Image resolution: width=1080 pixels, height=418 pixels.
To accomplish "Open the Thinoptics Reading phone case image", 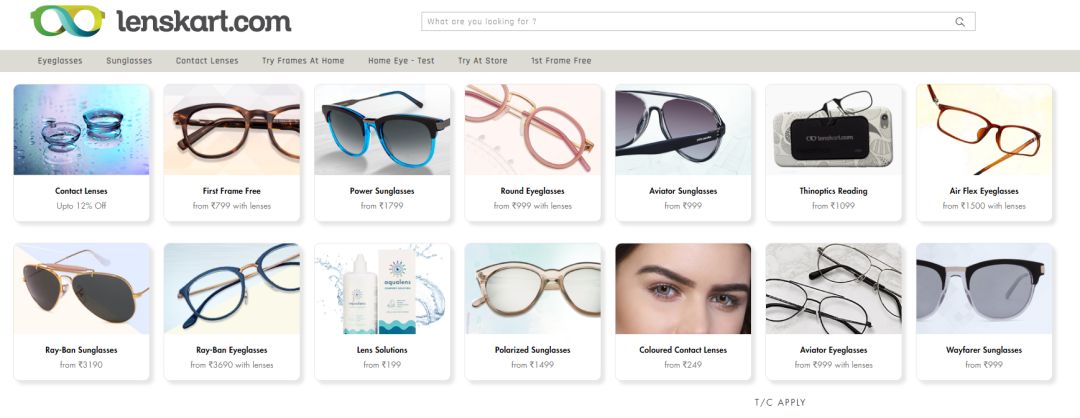I will tap(833, 129).
